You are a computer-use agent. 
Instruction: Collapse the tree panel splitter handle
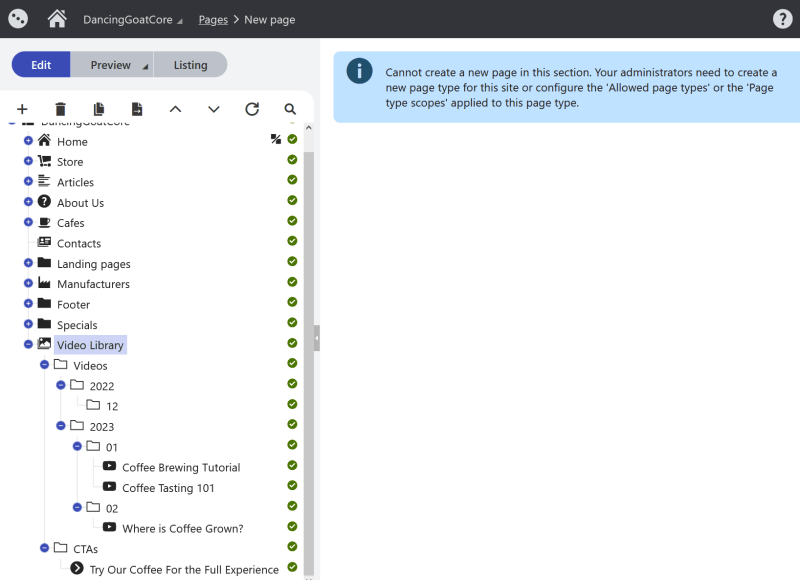(x=317, y=338)
